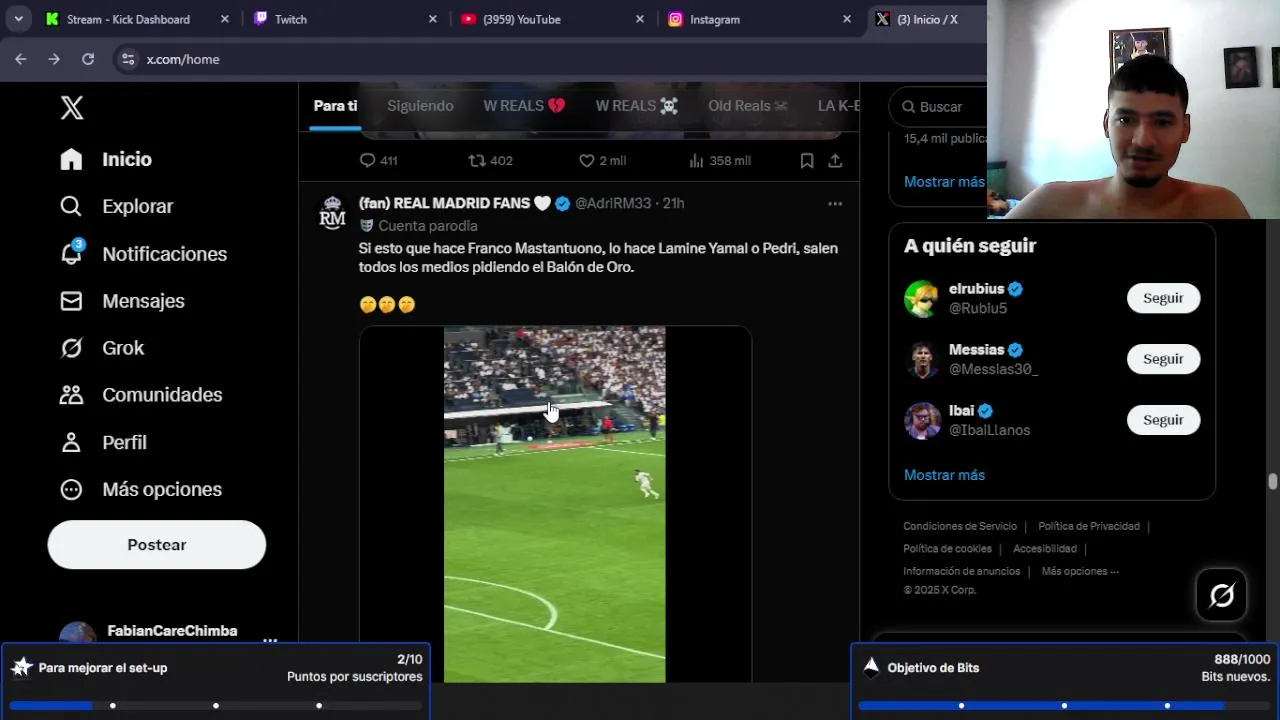Open Explorar search page

point(116,206)
